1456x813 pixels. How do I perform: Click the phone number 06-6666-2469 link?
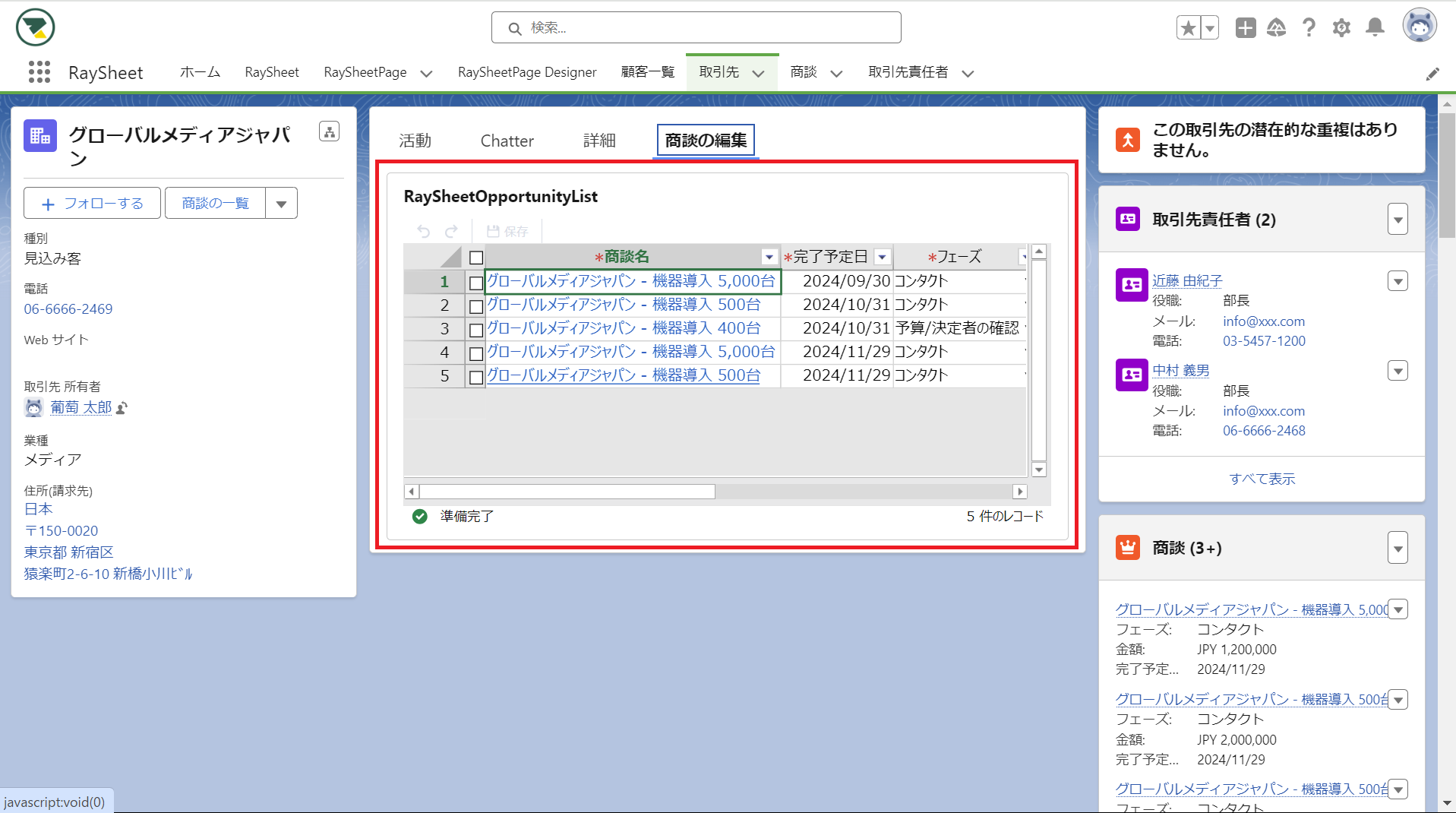click(x=68, y=309)
